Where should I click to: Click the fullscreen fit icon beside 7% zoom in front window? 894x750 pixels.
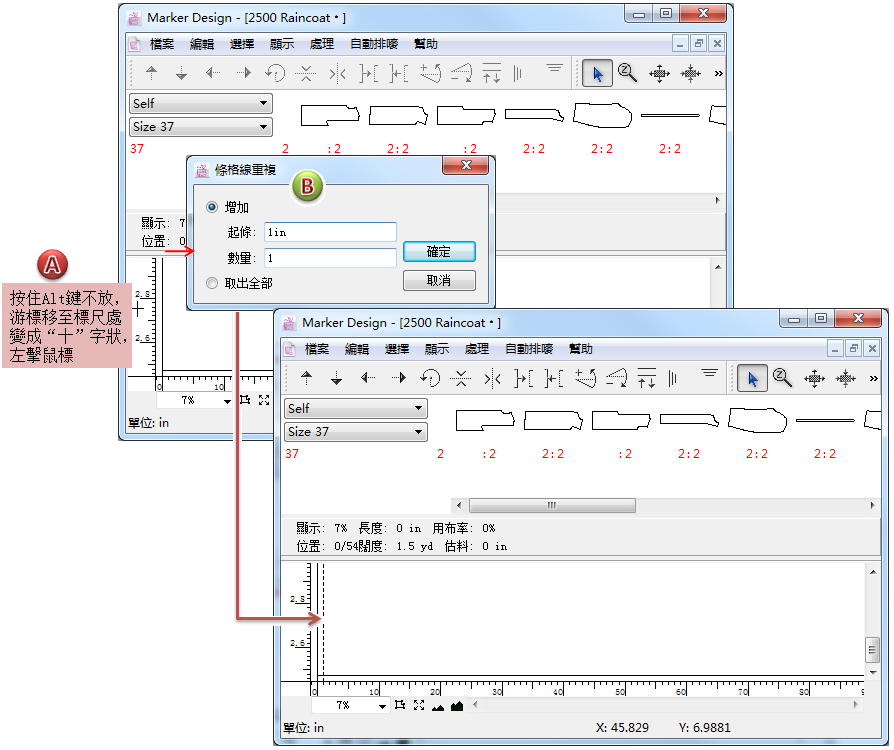(x=419, y=706)
